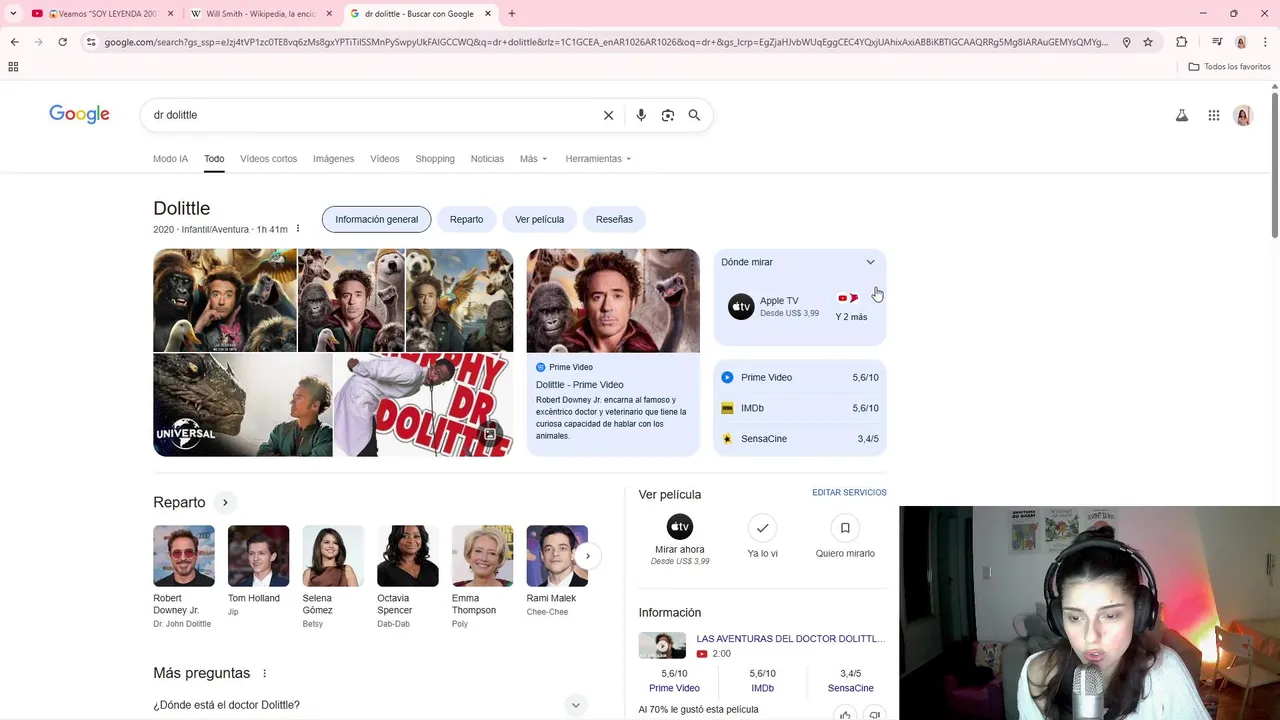Open the Más search filter dropdown
This screenshot has width=1280, height=720.
(x=533, y=159)
